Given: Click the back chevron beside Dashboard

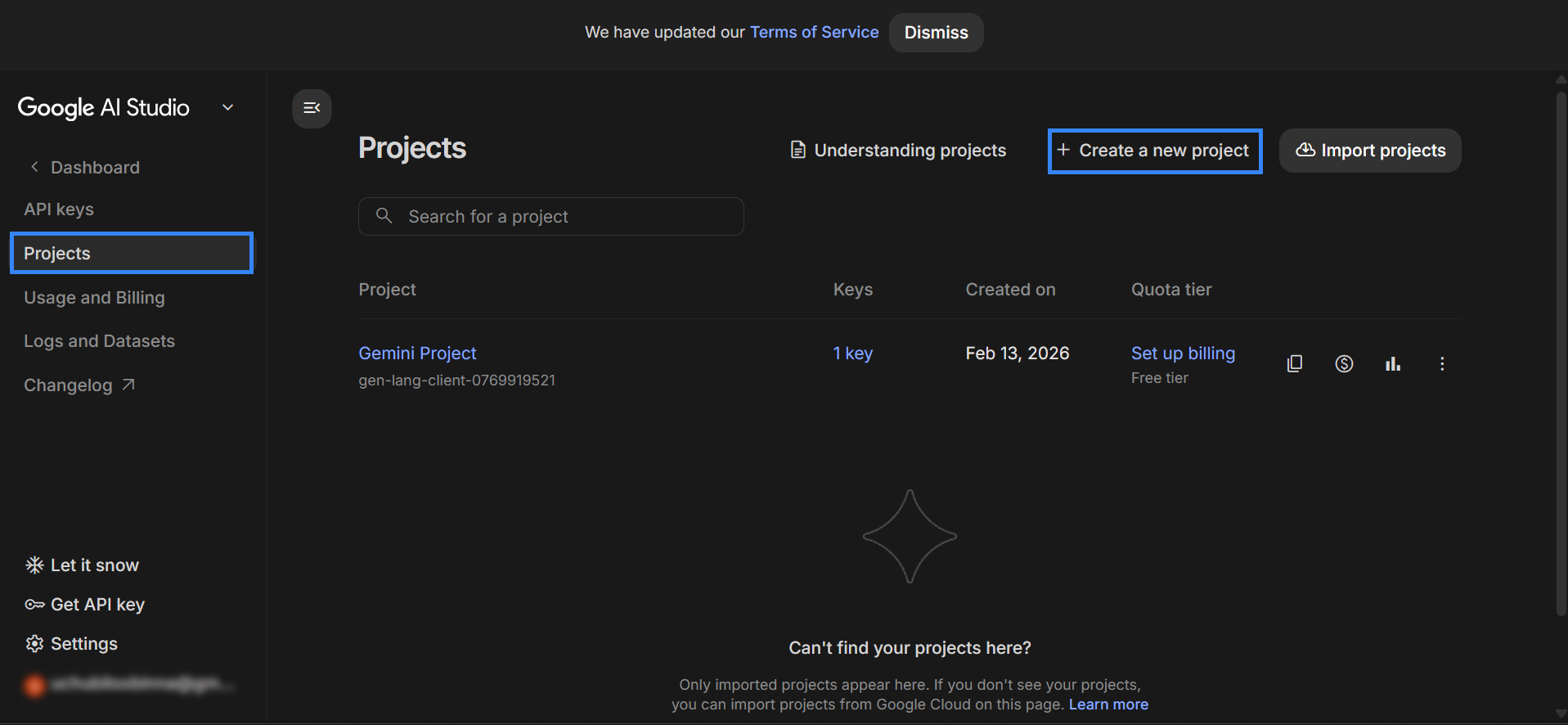Looking at the screenshot, I should (34, 167).
